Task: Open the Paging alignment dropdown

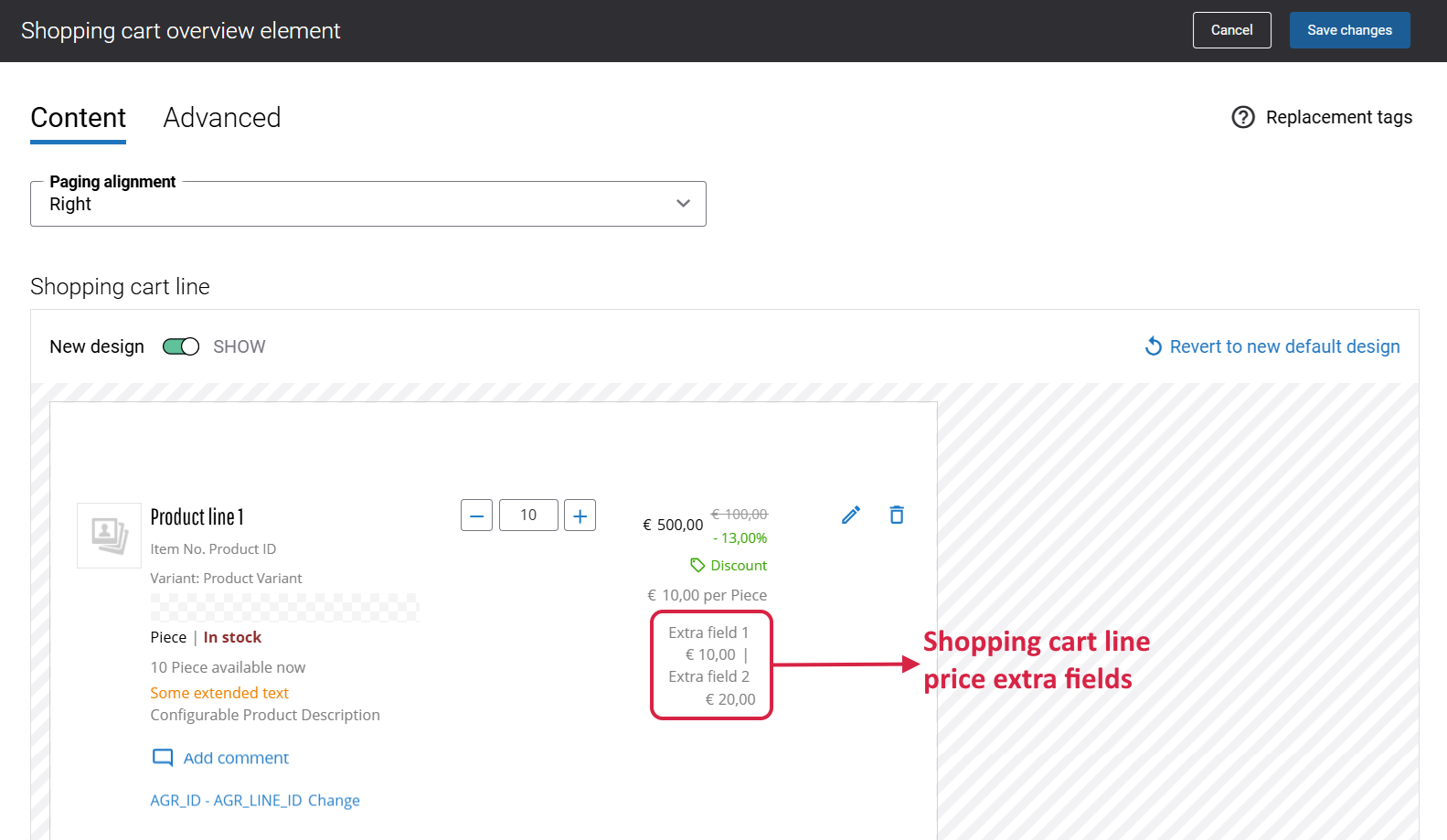Action: (x=367, y=204)
